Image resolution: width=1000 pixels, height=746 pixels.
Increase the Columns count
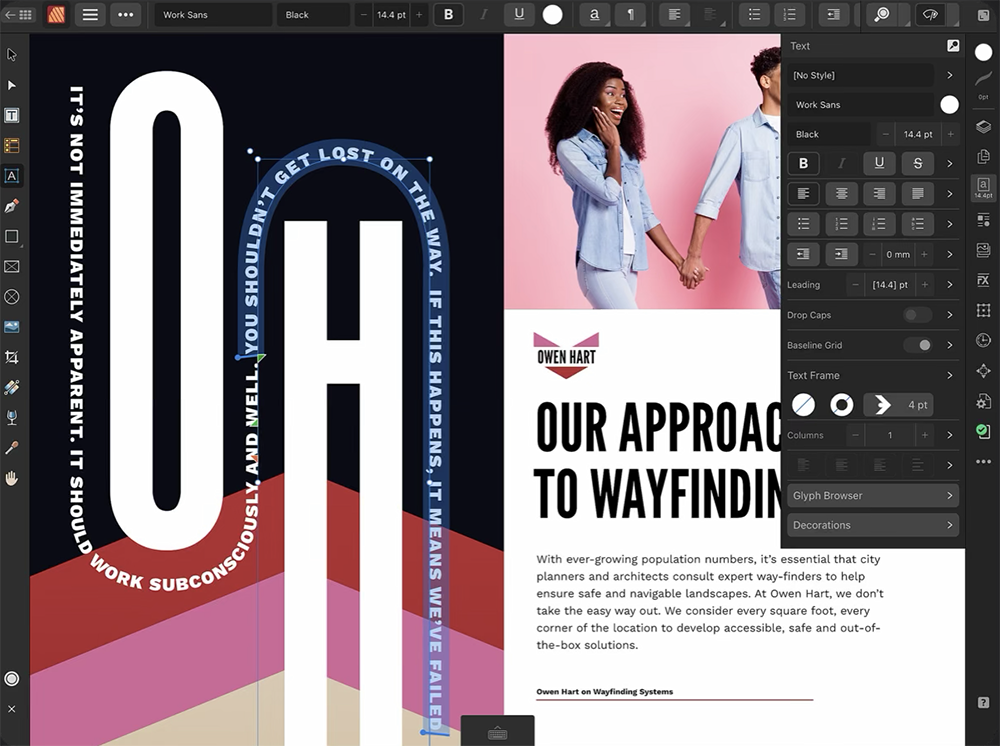pos(924,435)
